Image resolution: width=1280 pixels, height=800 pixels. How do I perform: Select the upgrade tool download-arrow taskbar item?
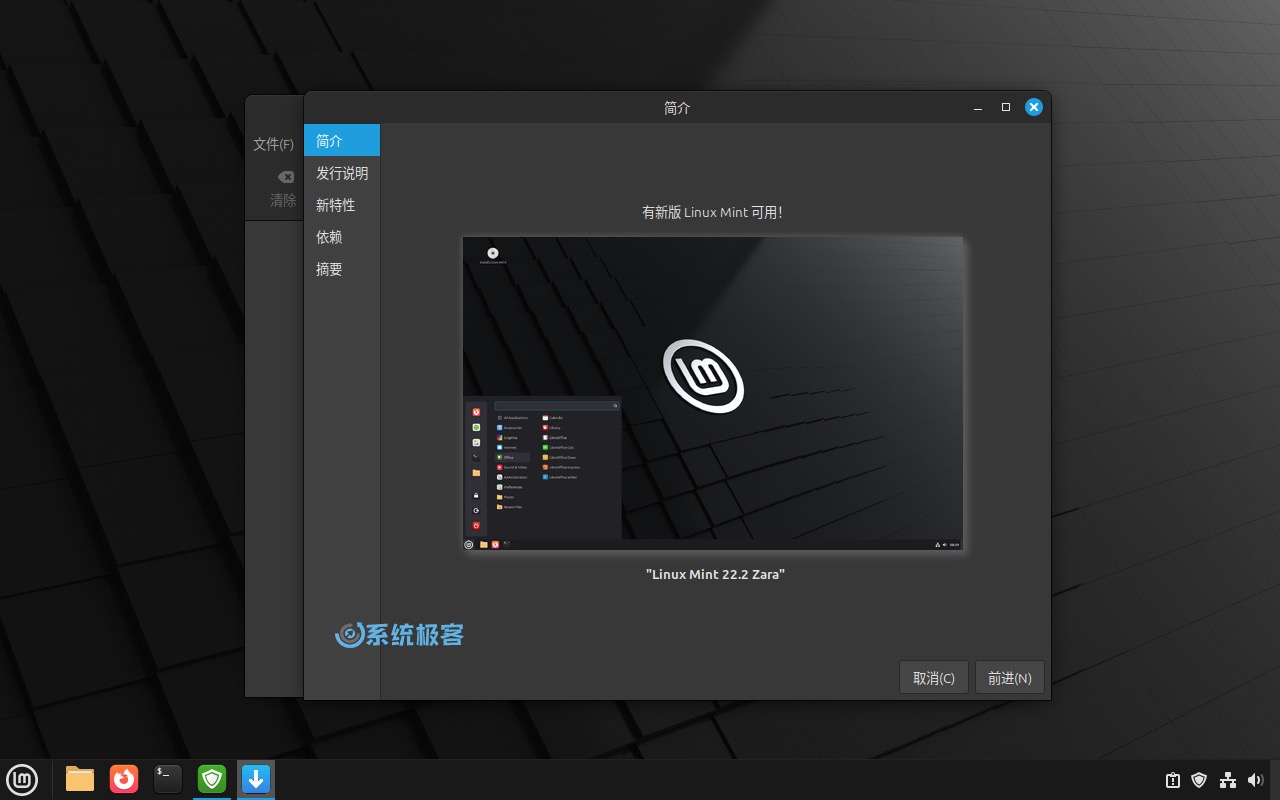[x=256, y=779]
